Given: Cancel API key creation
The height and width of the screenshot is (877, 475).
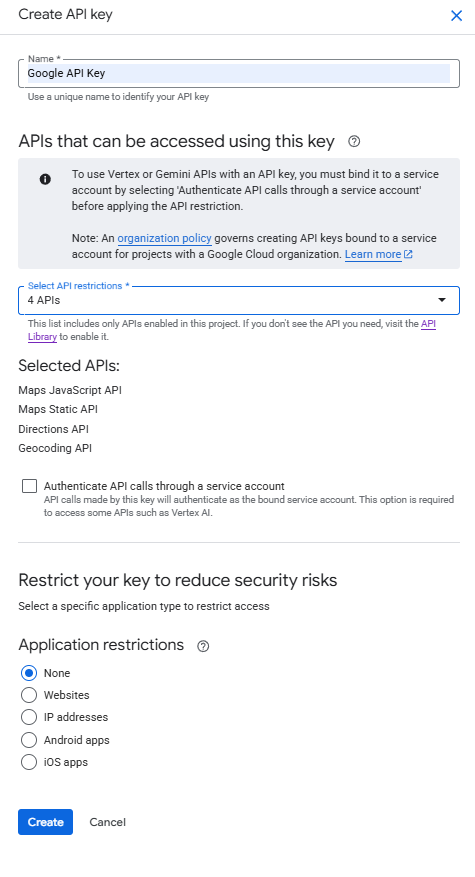Looking at the screenshot, I should [107, 822].
